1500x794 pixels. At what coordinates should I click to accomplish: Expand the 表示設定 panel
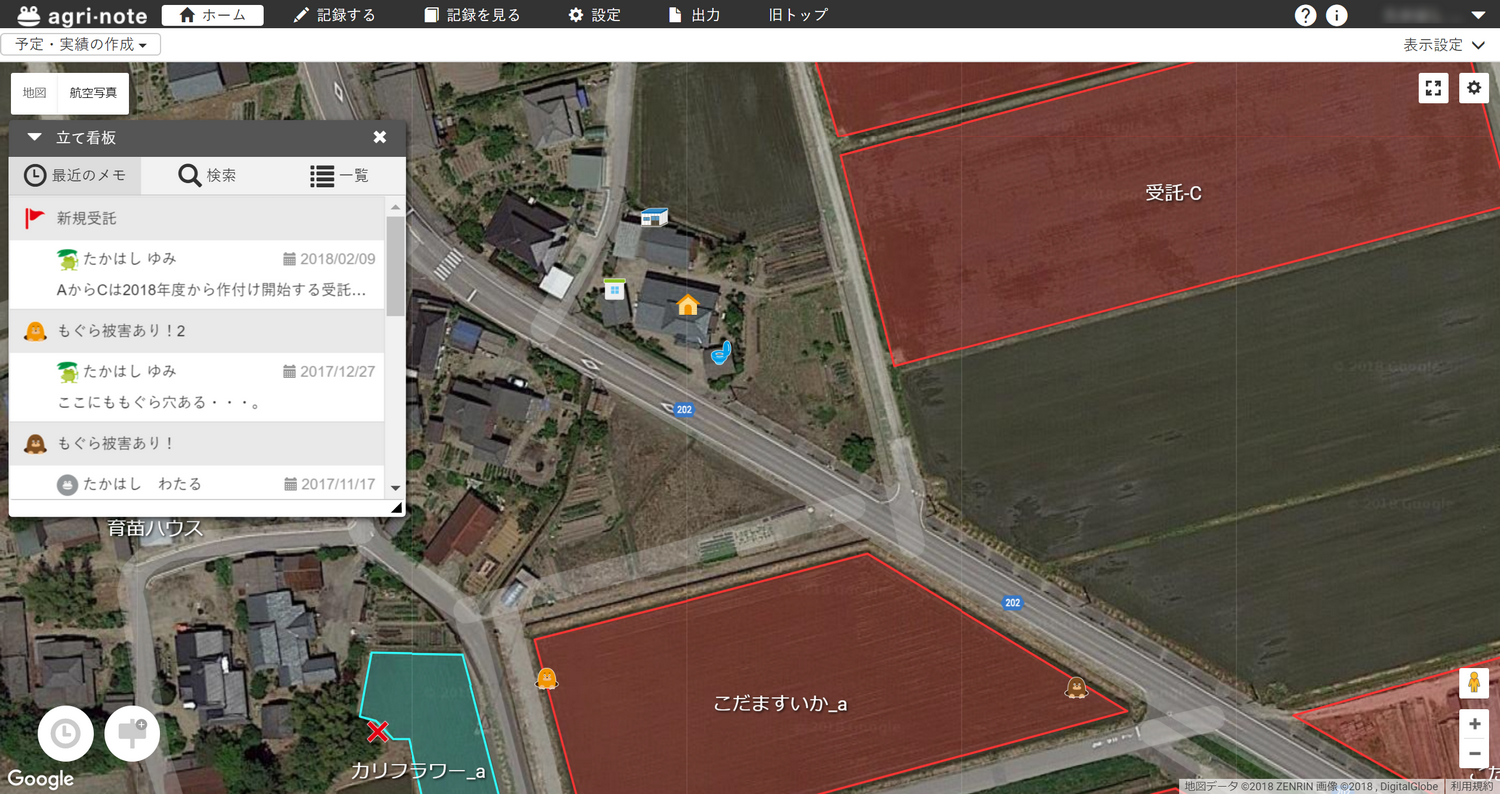pyautogui.click(x=1446, y=45)
